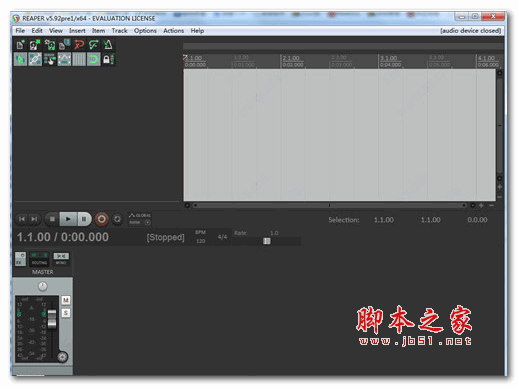The height and width of the screenshot is (387, 518).
Task: Click the Play transport button
Action: click(68, 219)
